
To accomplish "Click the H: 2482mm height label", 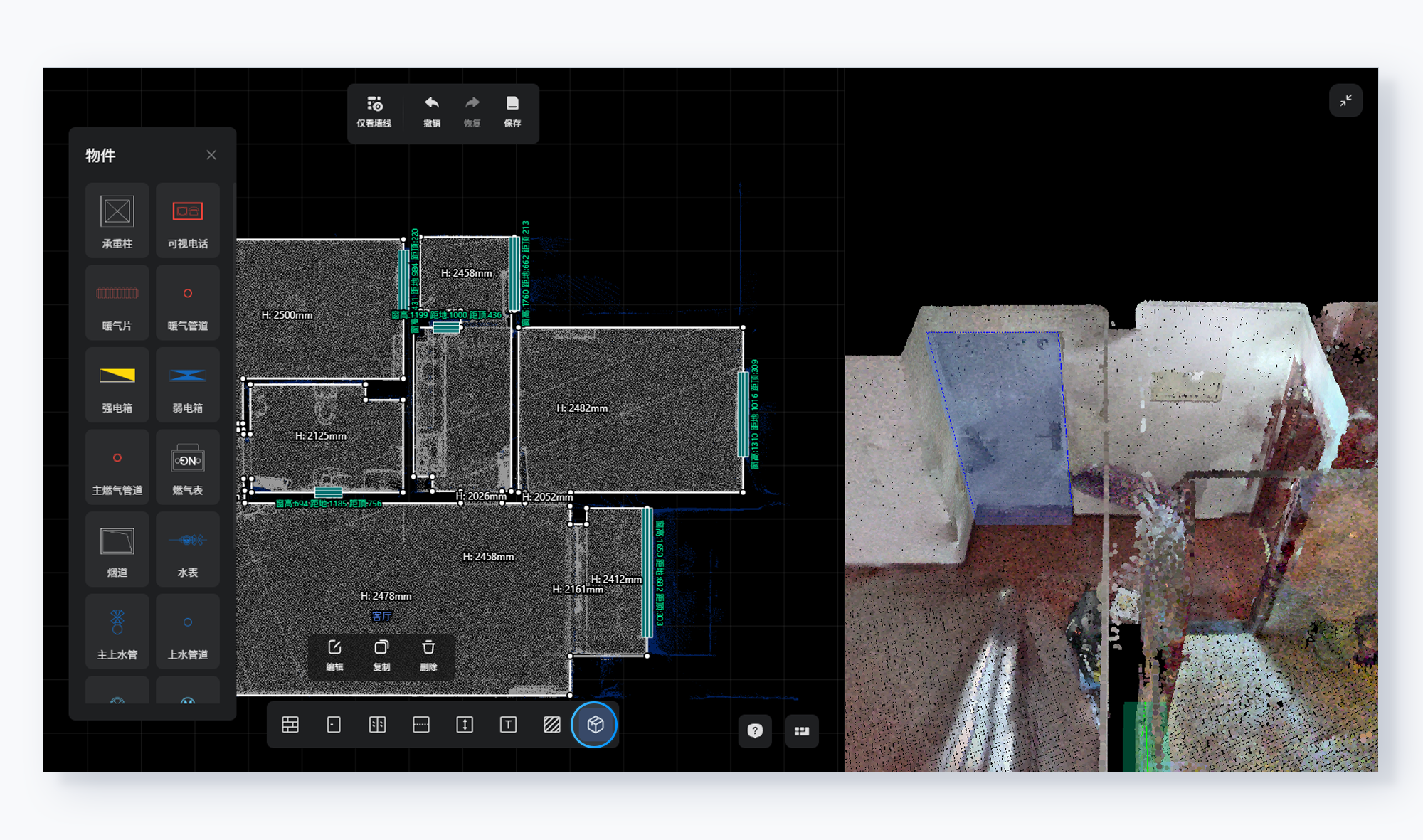I will tap(582, 408).
